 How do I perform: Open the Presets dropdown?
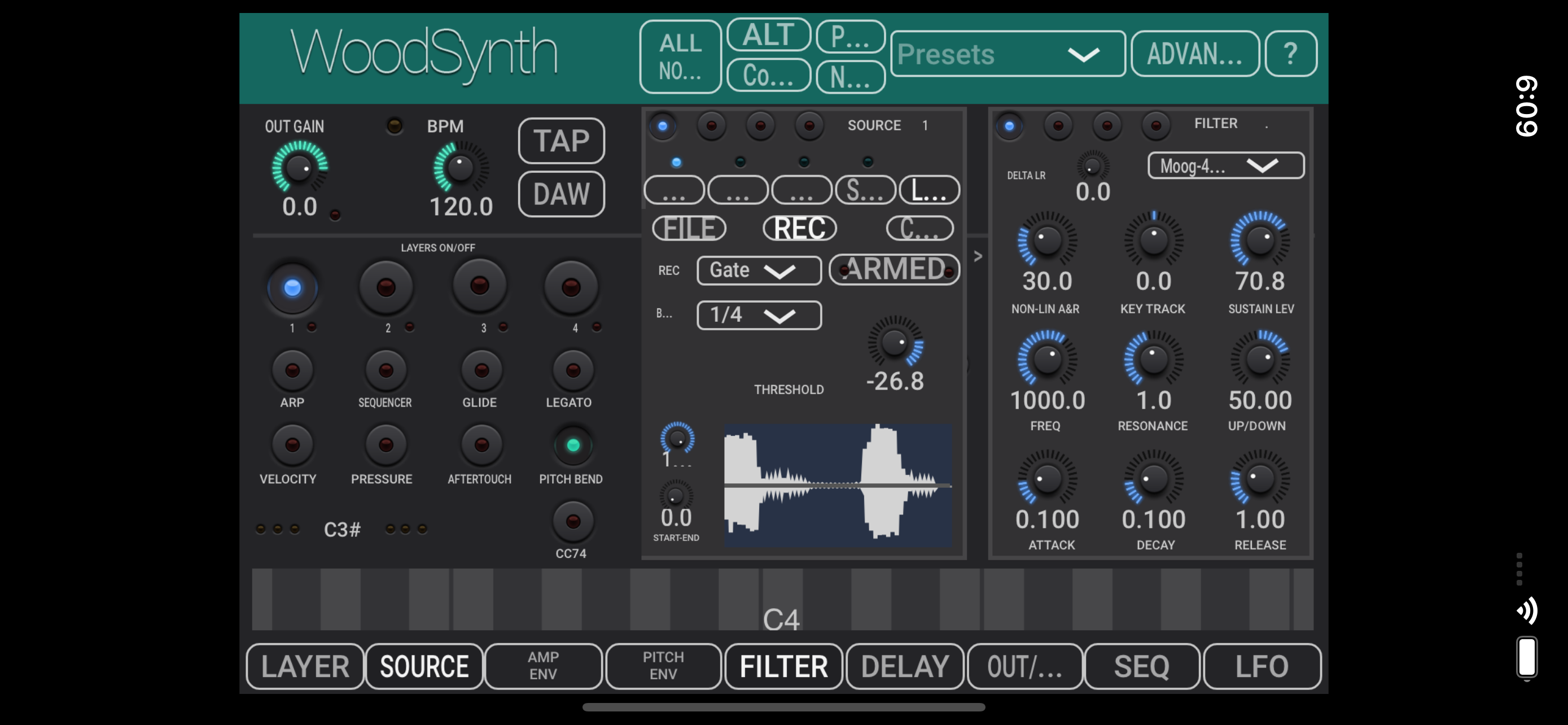1008,54
